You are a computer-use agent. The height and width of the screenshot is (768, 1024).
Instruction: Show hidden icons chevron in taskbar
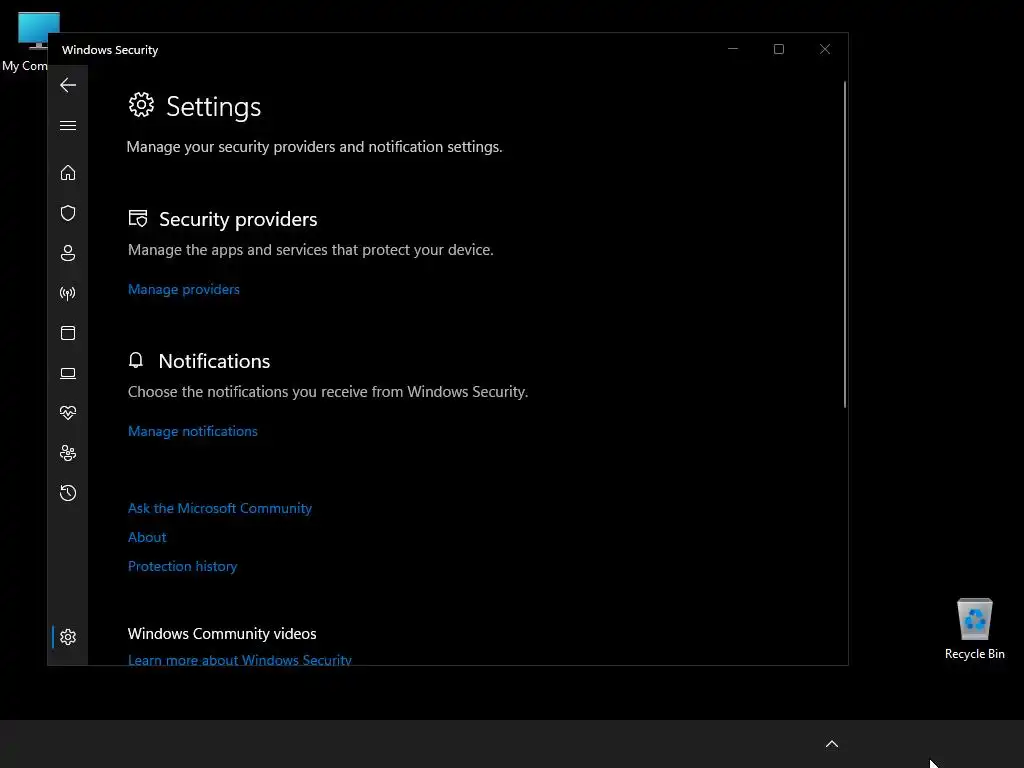pos(831,744)
